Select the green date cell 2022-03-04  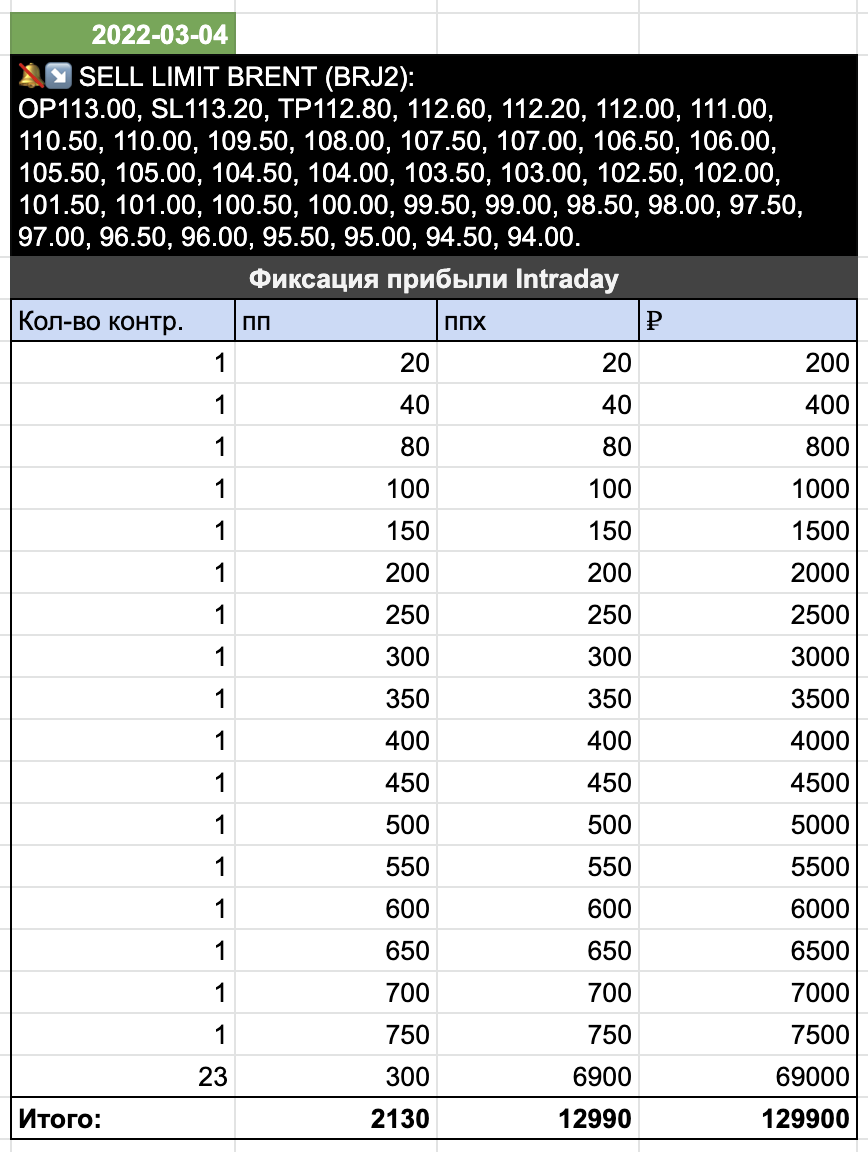coord(123,34)
